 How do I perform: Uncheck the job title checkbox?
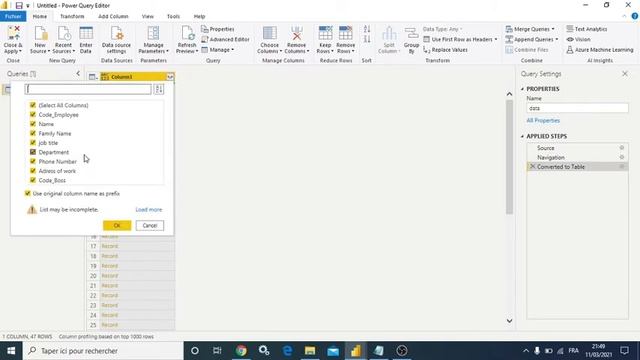coord(33,142)
